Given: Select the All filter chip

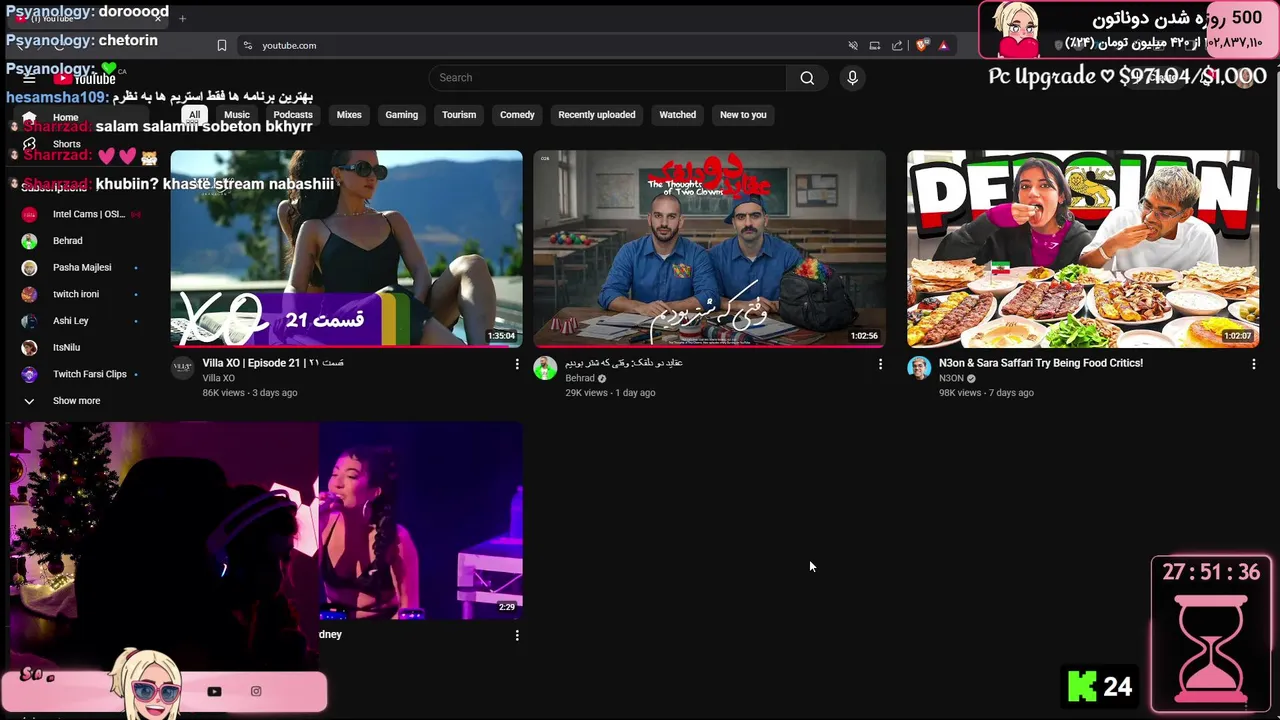Looking at the screenshot, I should pos(194,115).
